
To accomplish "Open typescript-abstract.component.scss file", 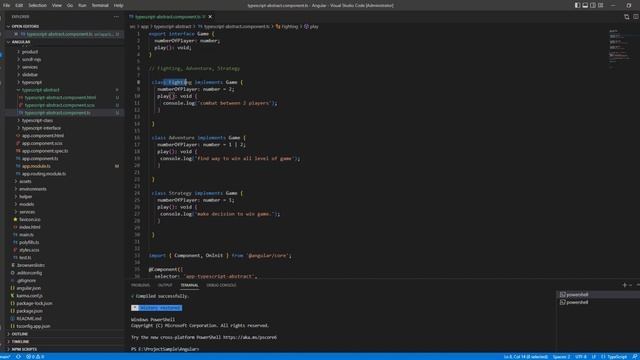I will coord(60,105).
